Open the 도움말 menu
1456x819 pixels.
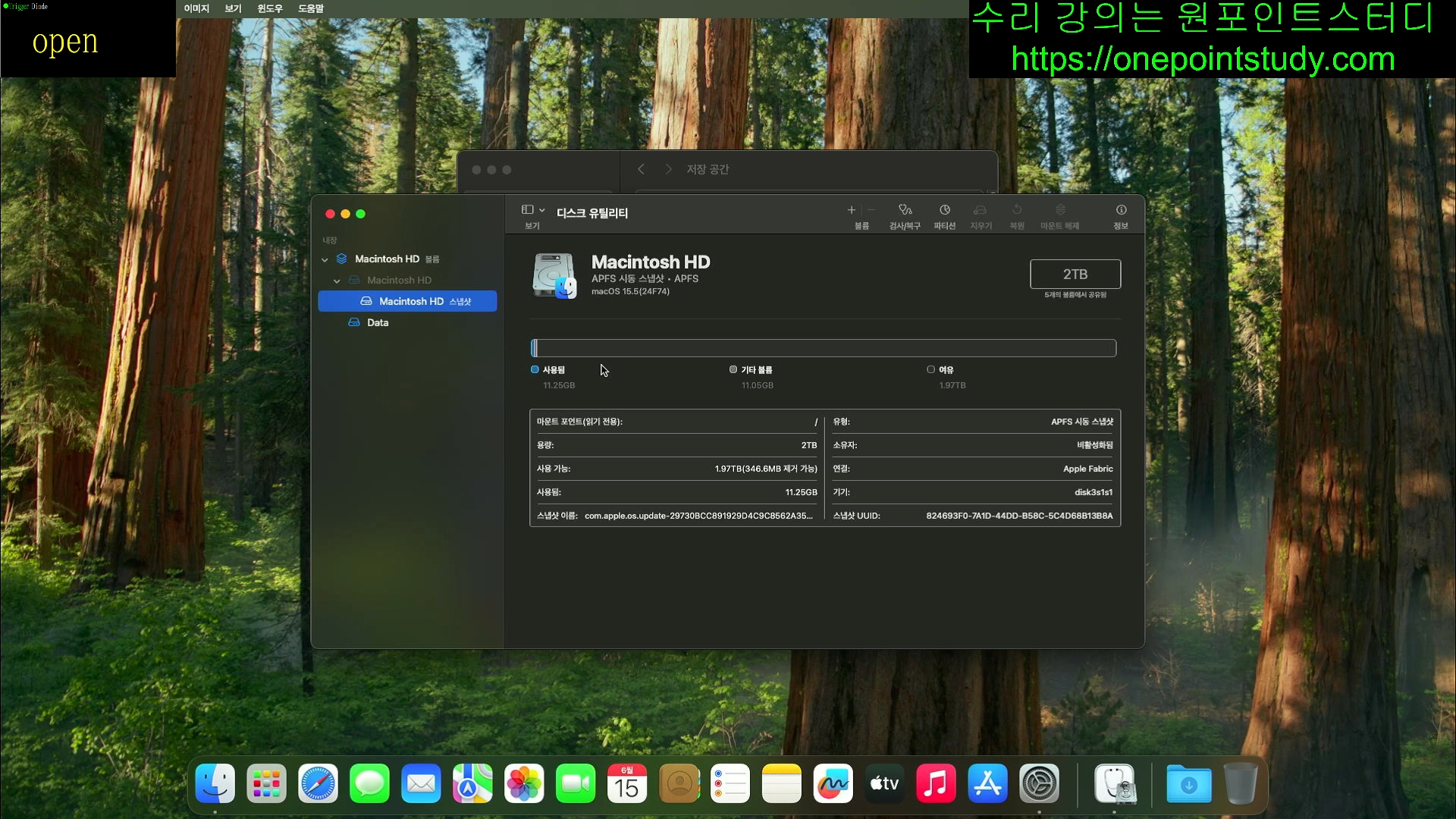(310, 8)
